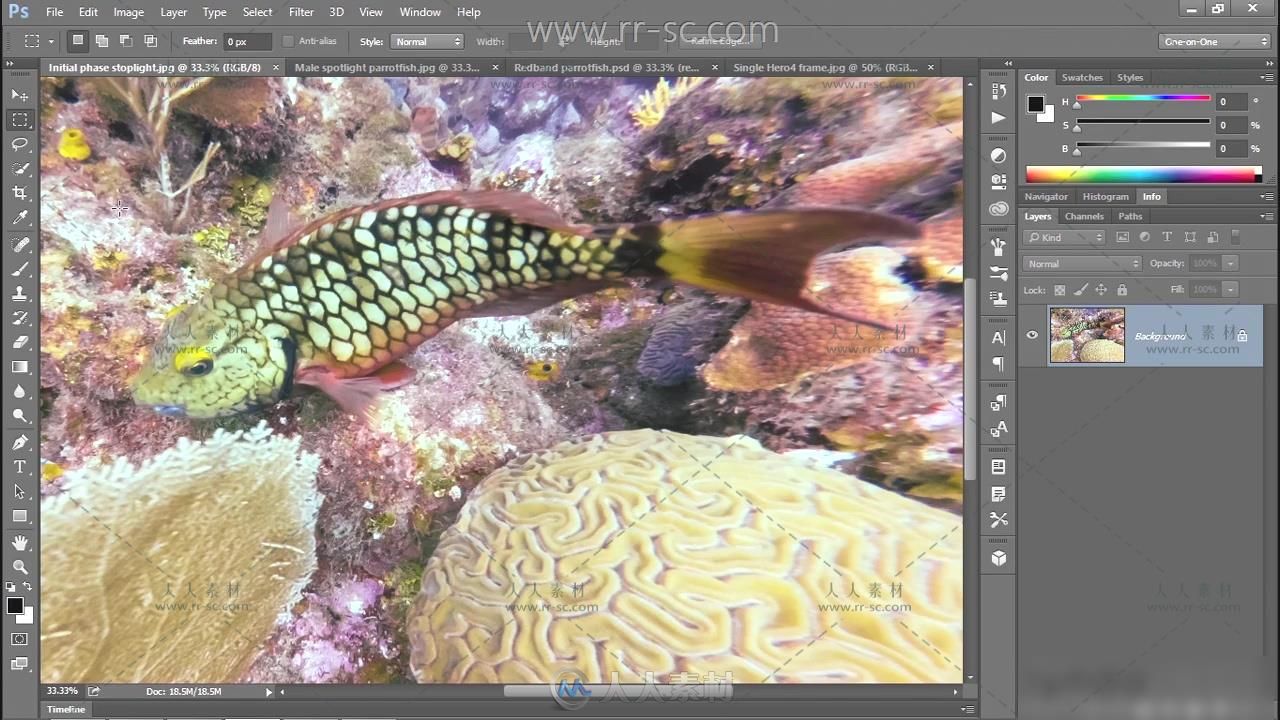Toggle the type layer filter icon
The width and height of the screenshot is (1280, 720).
point(1167,237)
